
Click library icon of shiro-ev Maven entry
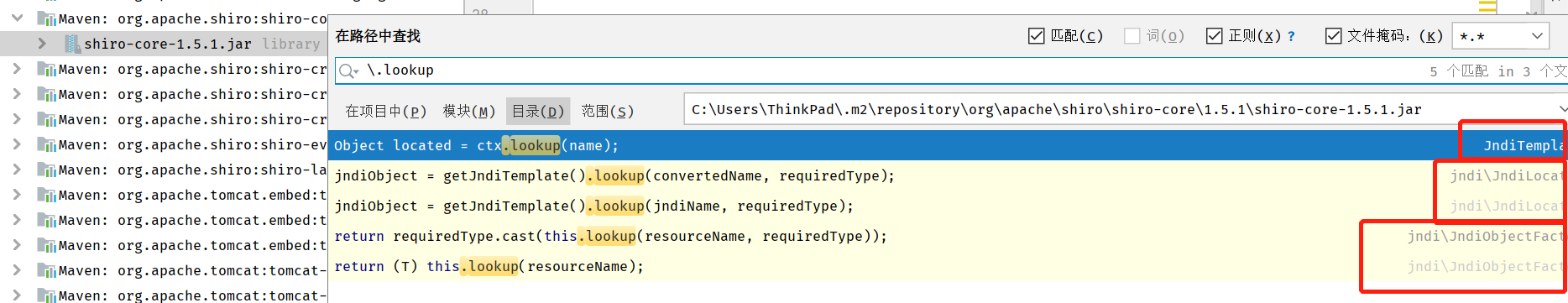tap(47, 144)
